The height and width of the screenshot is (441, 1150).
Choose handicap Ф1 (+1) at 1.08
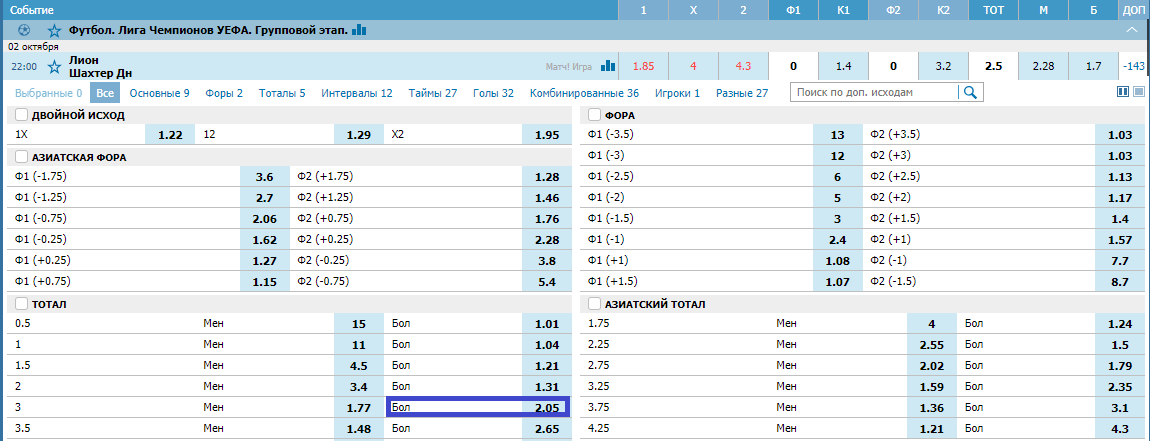click(838, 260)
